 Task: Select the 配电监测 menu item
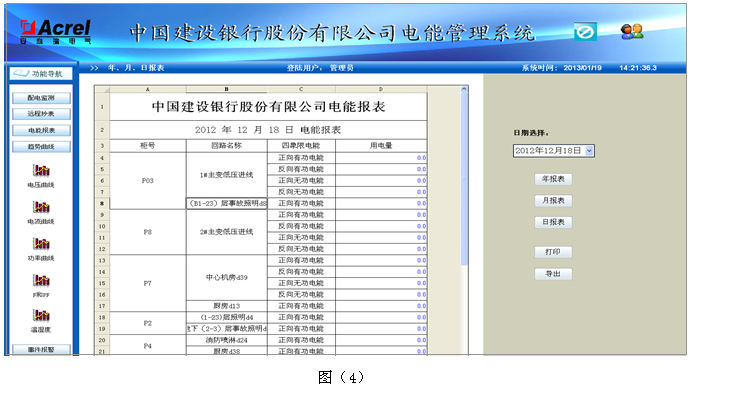(x=41, y=98)
